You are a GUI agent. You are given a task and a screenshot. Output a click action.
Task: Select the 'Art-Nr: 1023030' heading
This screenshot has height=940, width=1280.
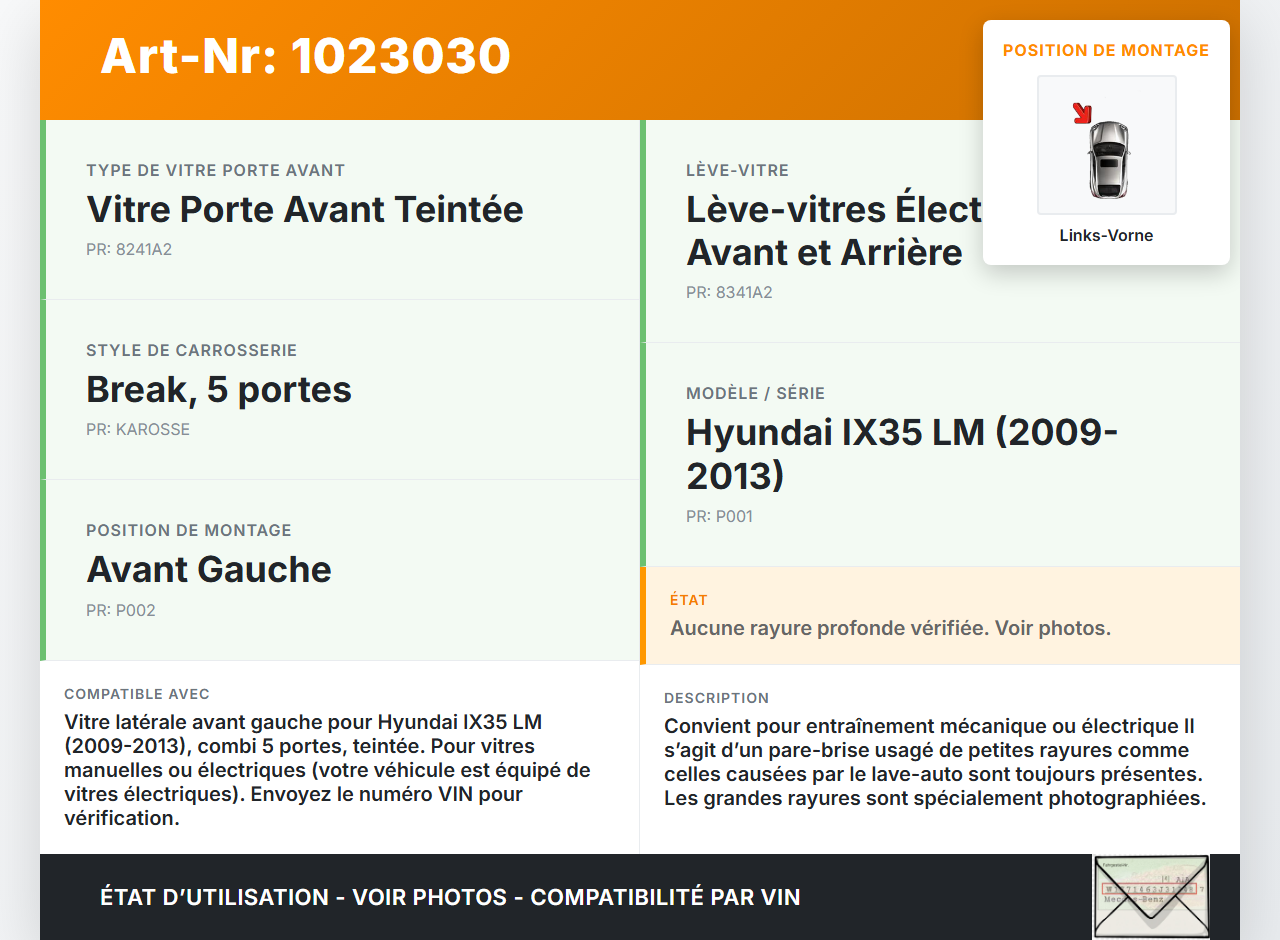(x=305, y=56)
